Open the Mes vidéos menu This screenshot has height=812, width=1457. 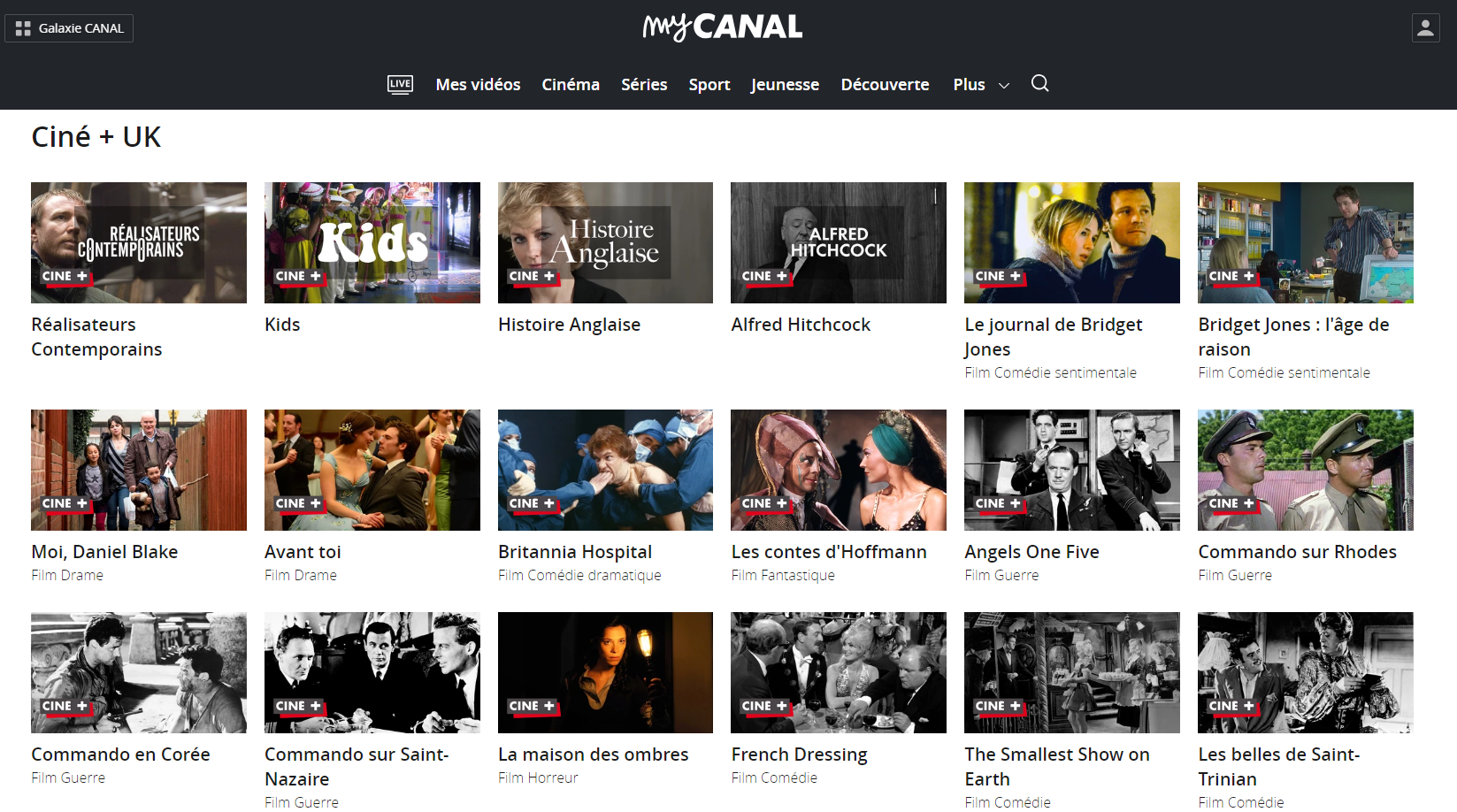click(478, 85)
